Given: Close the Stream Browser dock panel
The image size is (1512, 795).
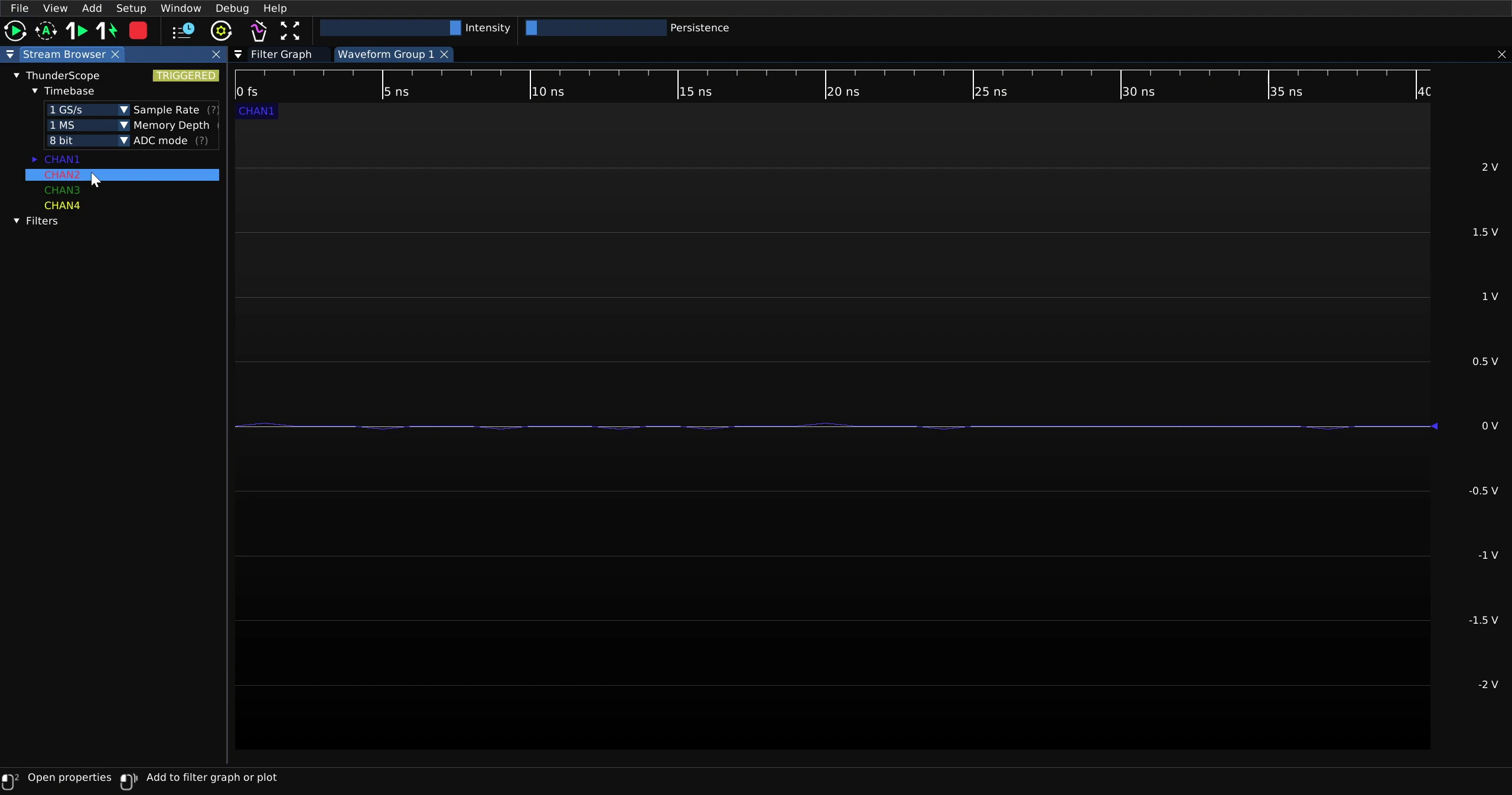Looking at the screenshot, I should (216, 54).
